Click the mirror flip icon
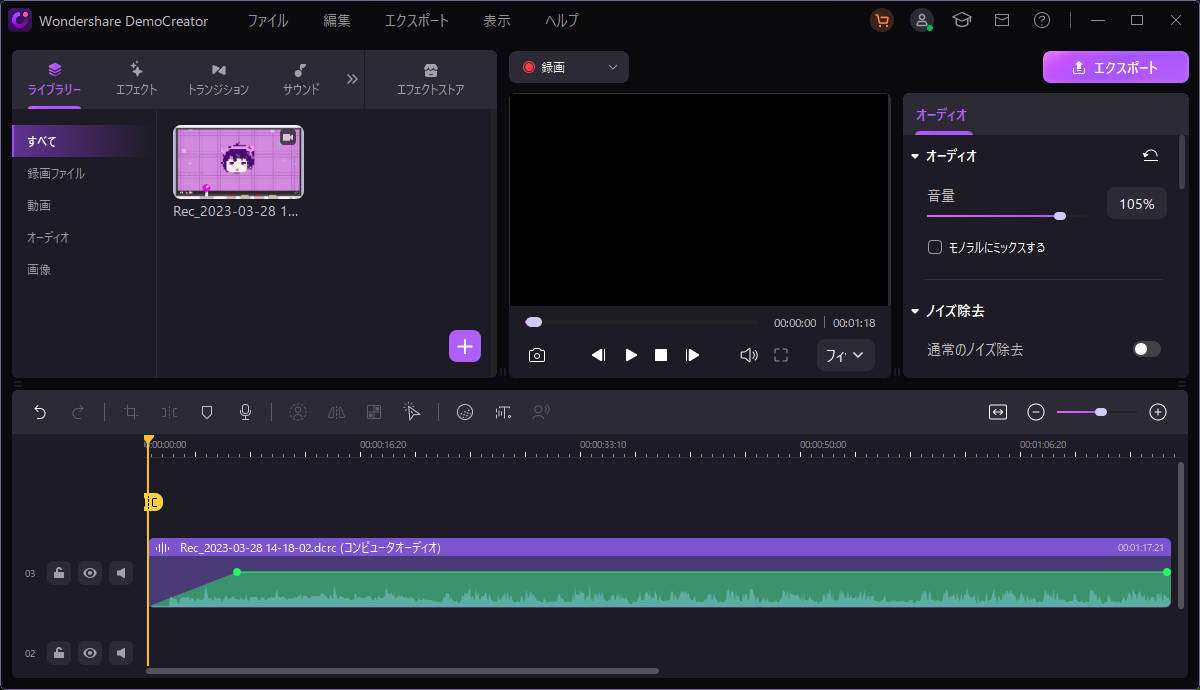This screenshot has height=690, width=1200. pos(336,412)
